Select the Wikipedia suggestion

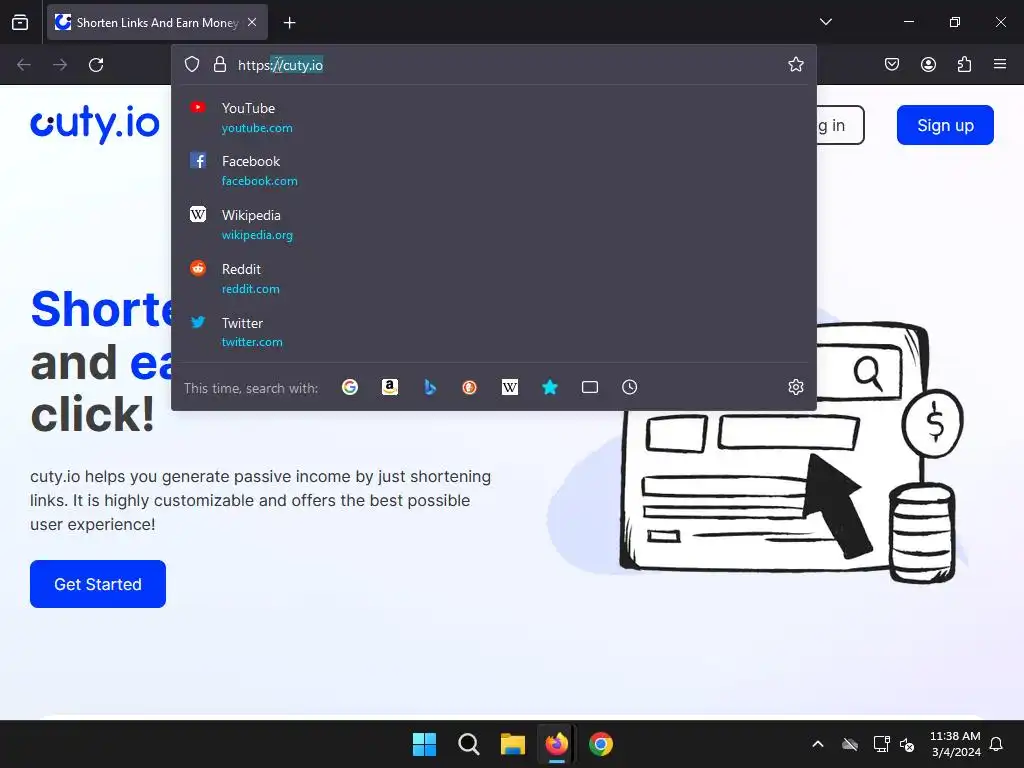tap(494, 224)
